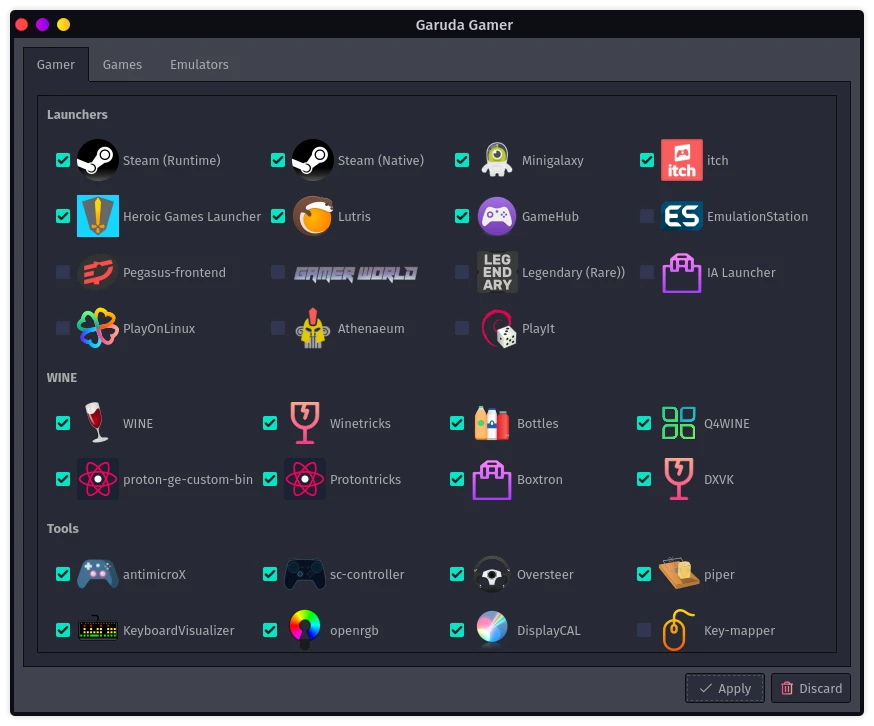Image resolution: width=874 pixels, height=726 pixels.
Task: Click the antimicroX gamepad icon
Action: pos(98,574)
